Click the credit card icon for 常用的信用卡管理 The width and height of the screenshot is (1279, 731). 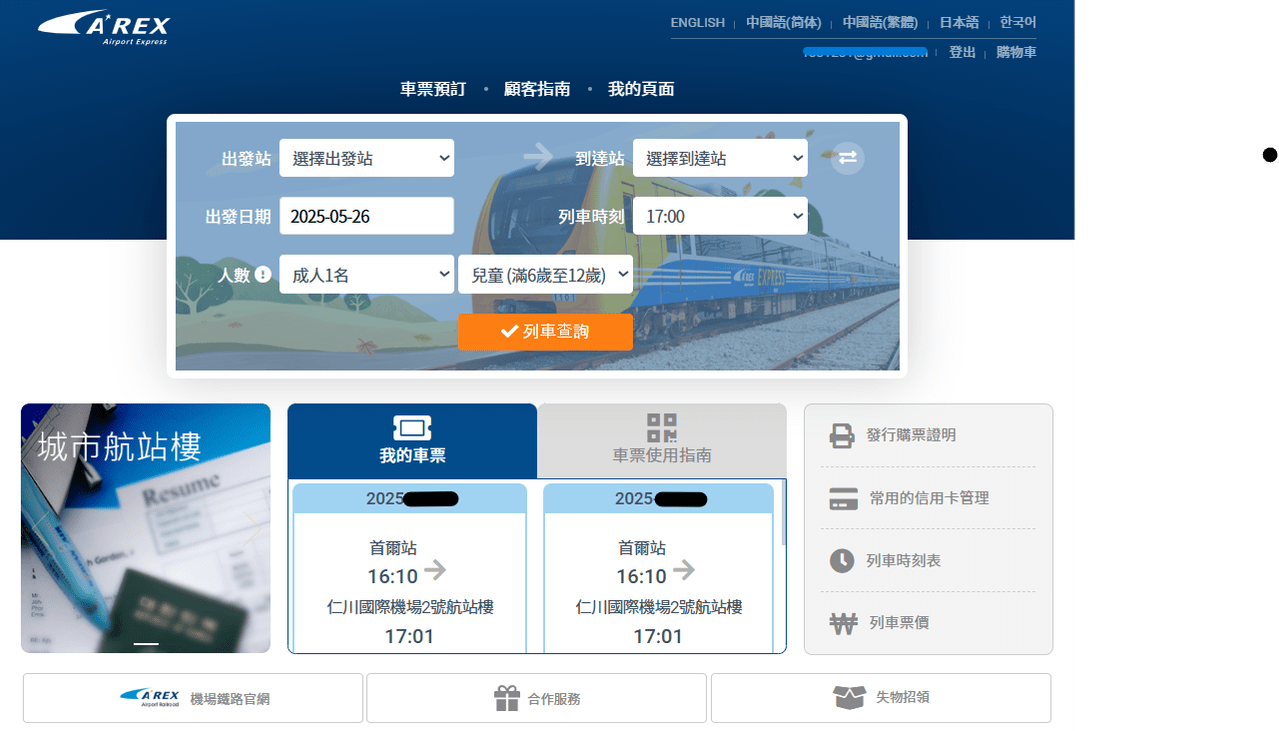click(844, 498)
